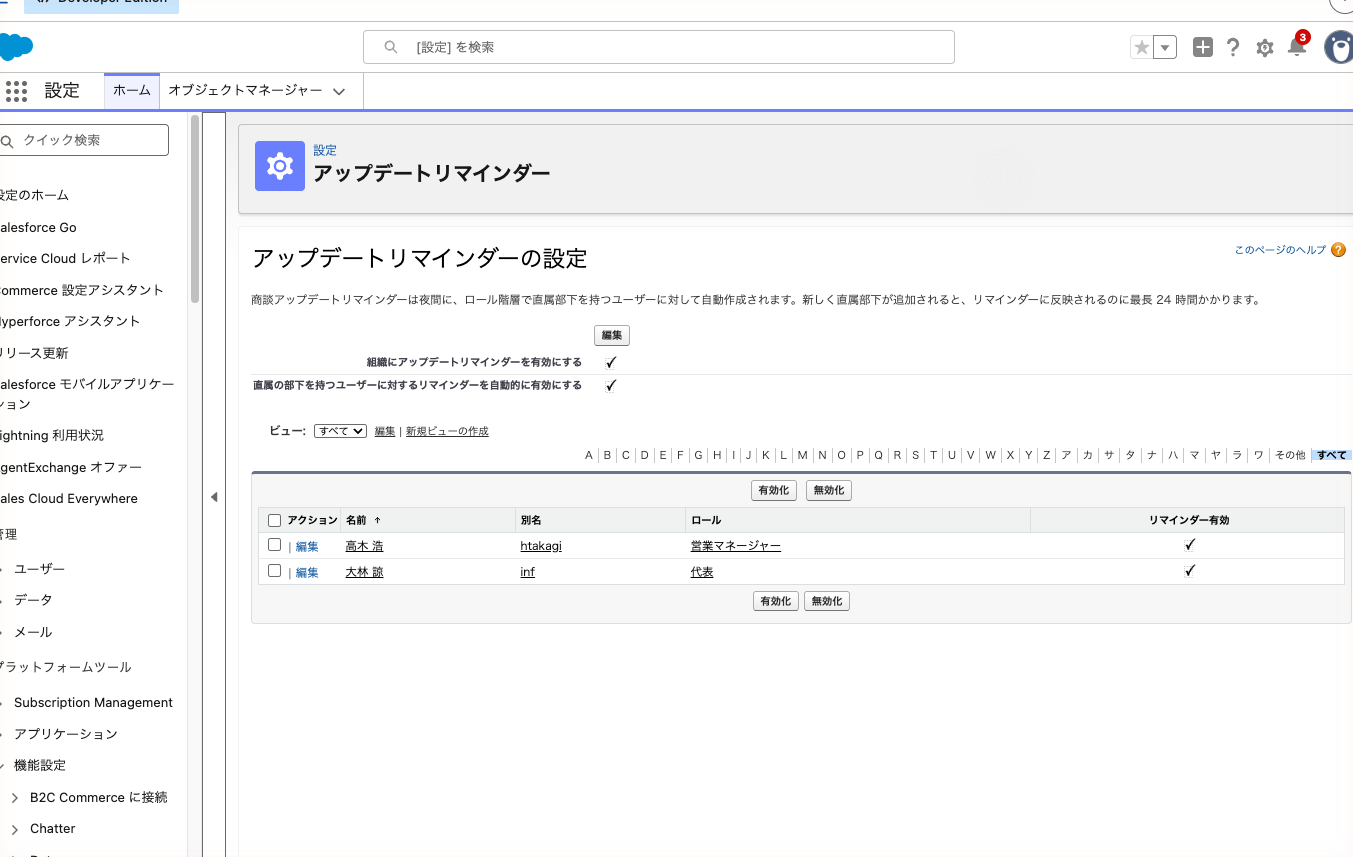Open the ビュー dropdown showing すべて
Image resolution: width=1353 pixels, height=857 pixels.
[x=340, y=431]
